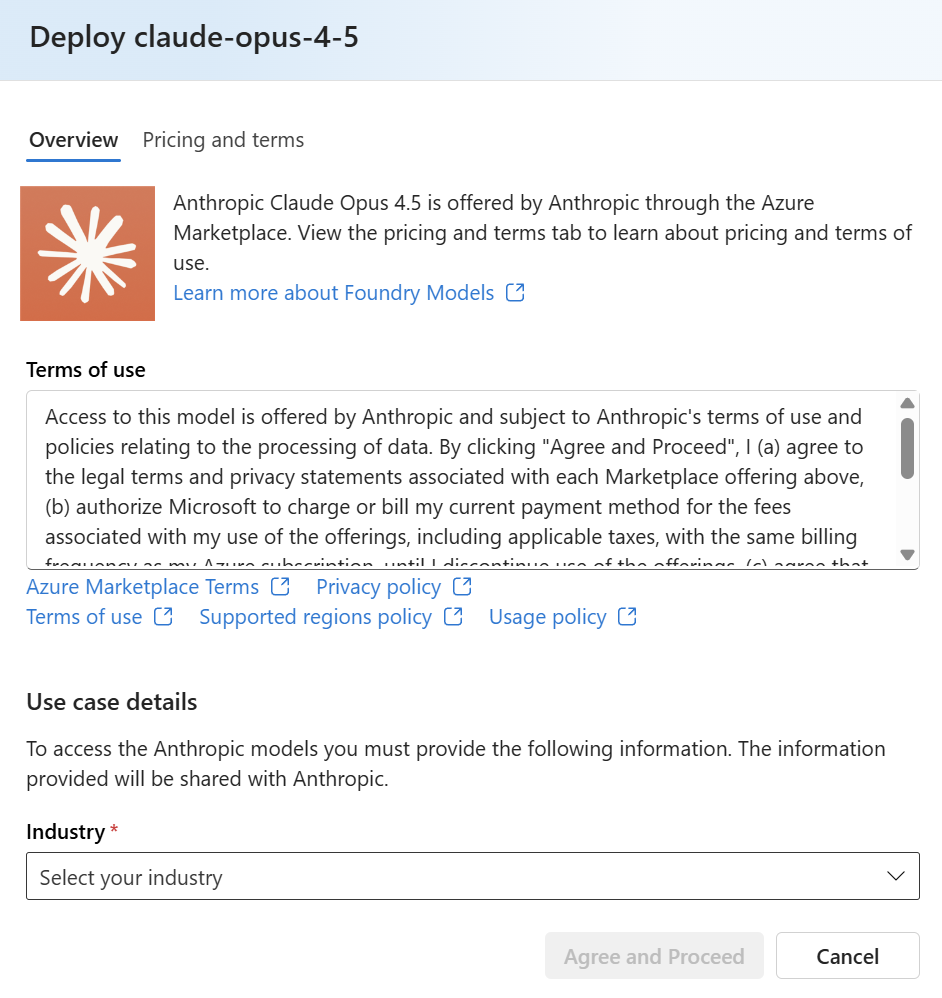
Task: Click external-link icon after Azure Marketplace Terms
Action: pos(281,587)
